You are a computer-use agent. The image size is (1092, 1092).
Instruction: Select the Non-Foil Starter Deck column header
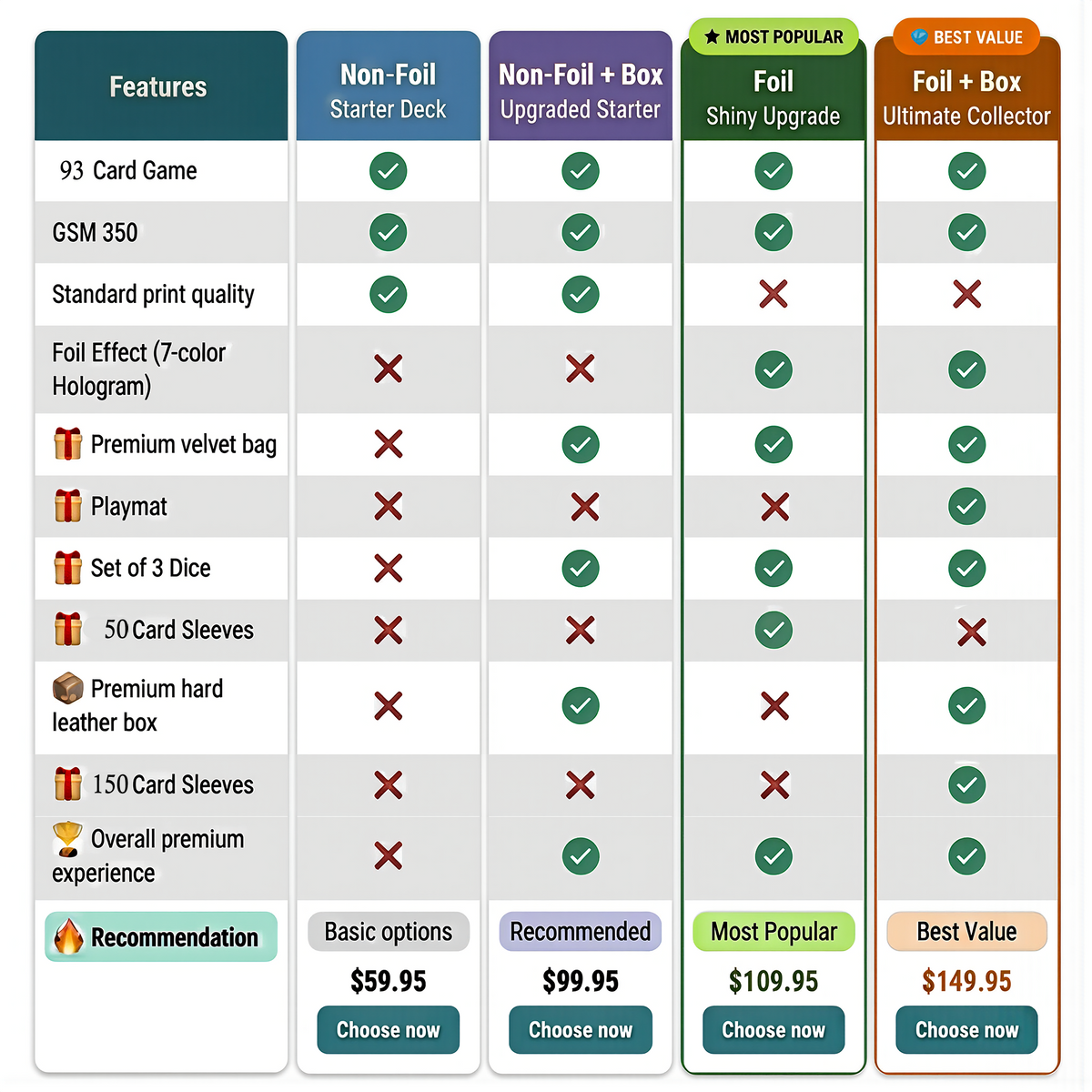tap(389, 89)
